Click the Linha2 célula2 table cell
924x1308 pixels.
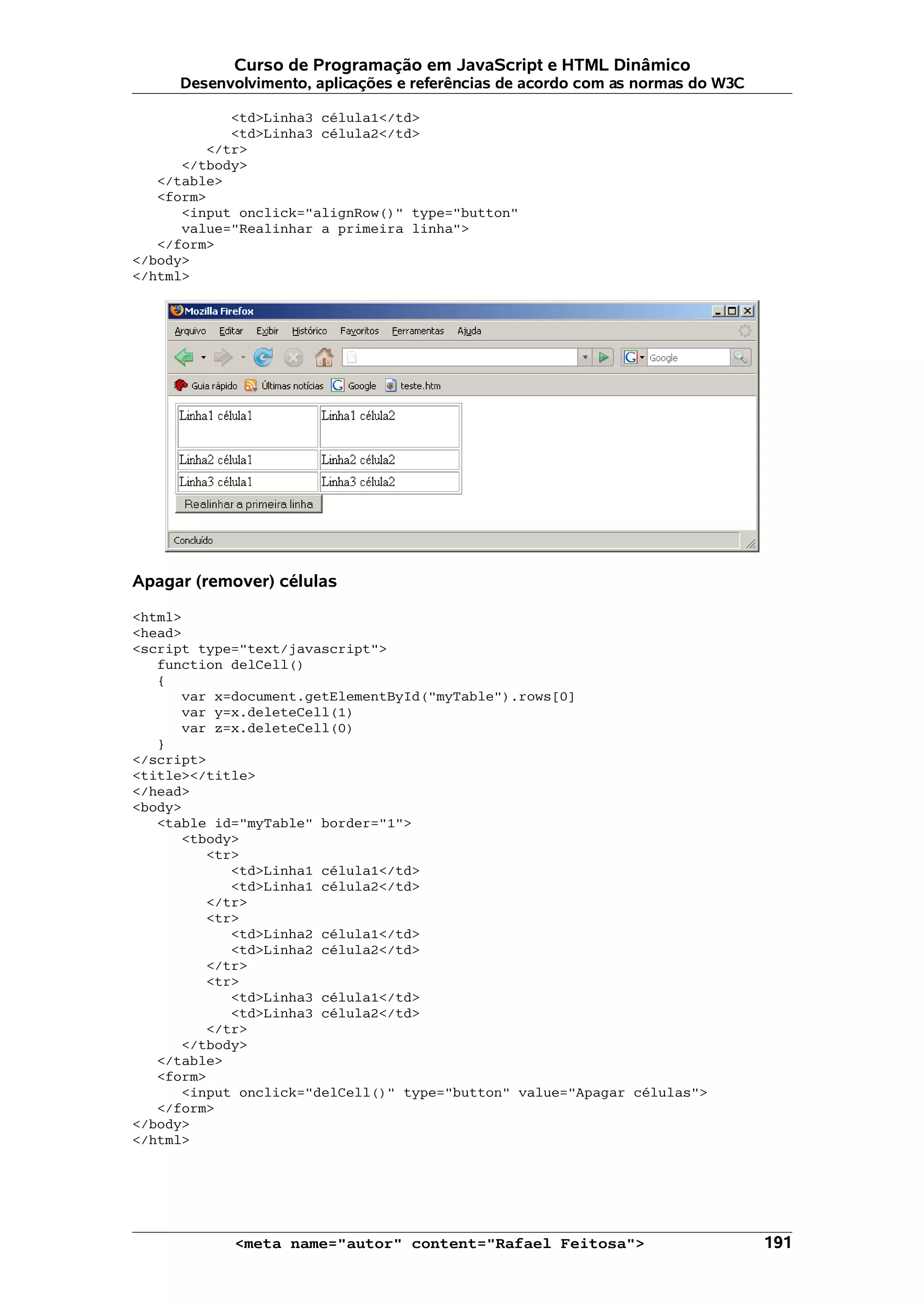pyautogui.click(x=389, y=460)
